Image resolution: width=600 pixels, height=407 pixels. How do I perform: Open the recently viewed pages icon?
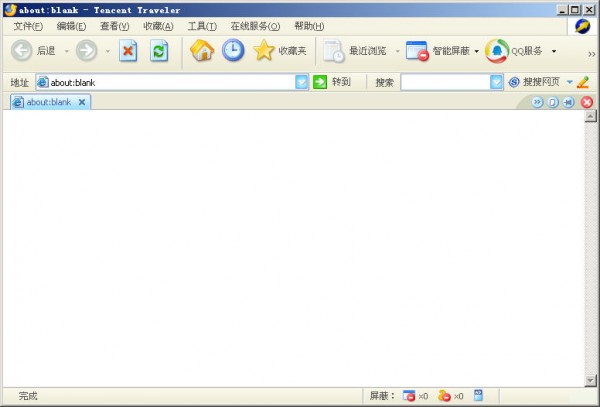point(334,51)
